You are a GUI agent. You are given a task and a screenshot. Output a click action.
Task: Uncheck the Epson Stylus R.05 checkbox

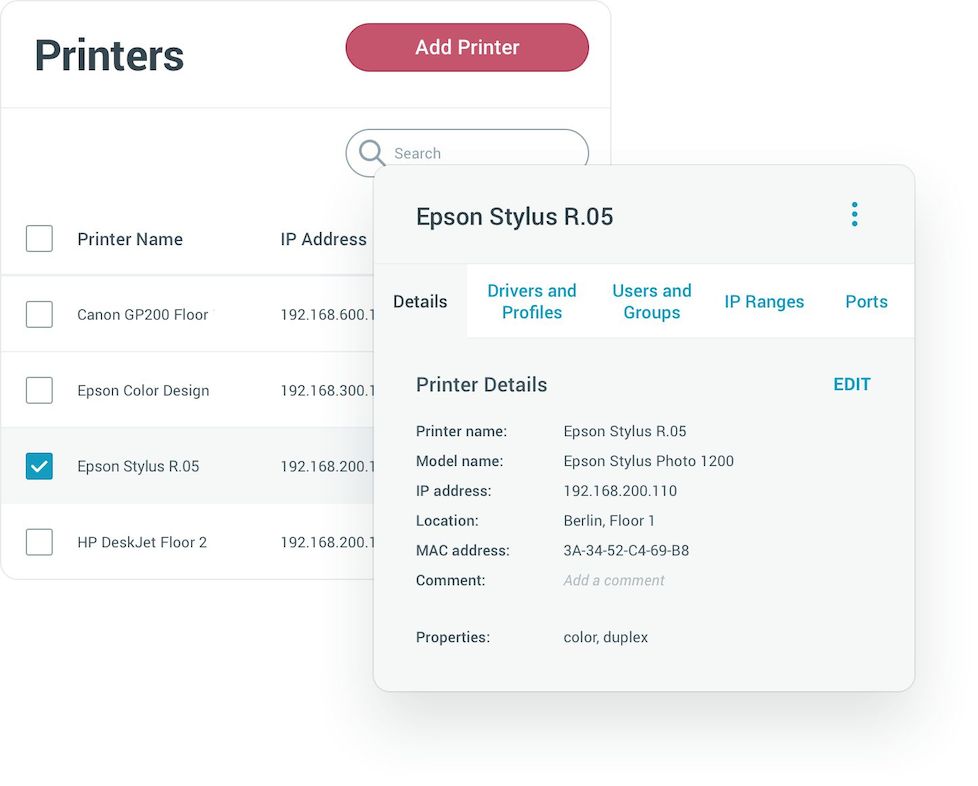39,466
